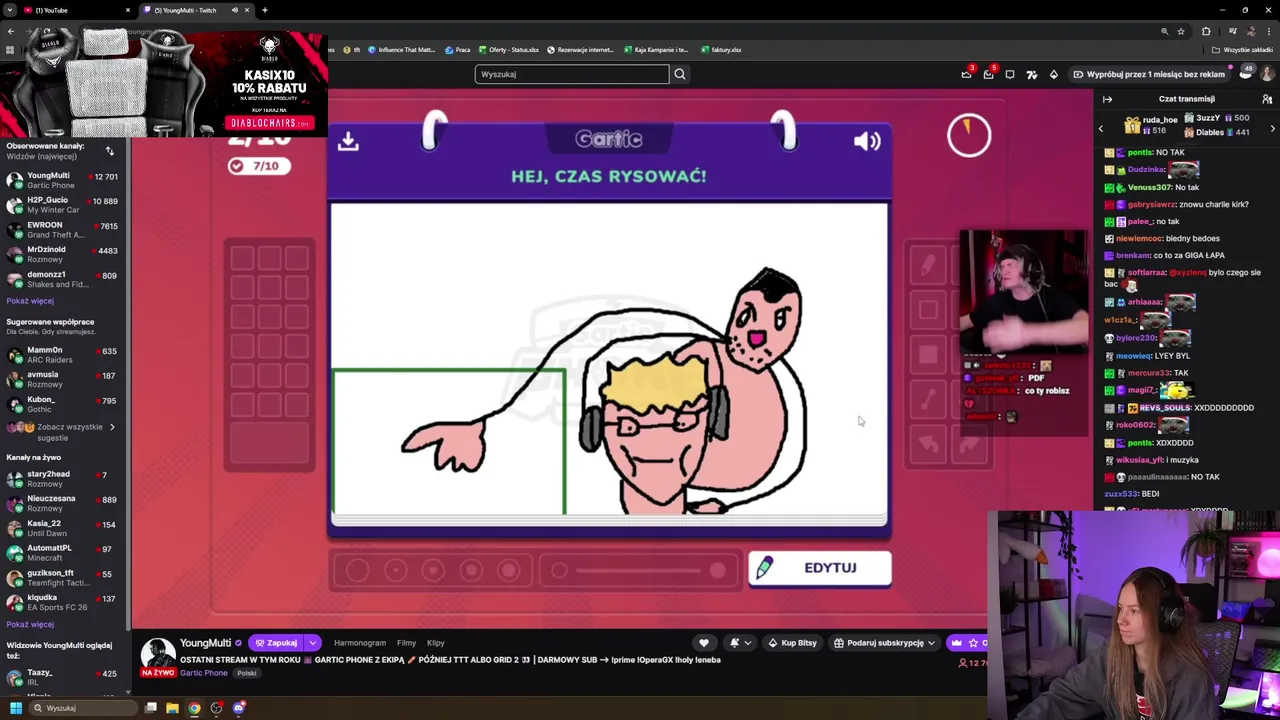Open new browser tab

[265, 10]
